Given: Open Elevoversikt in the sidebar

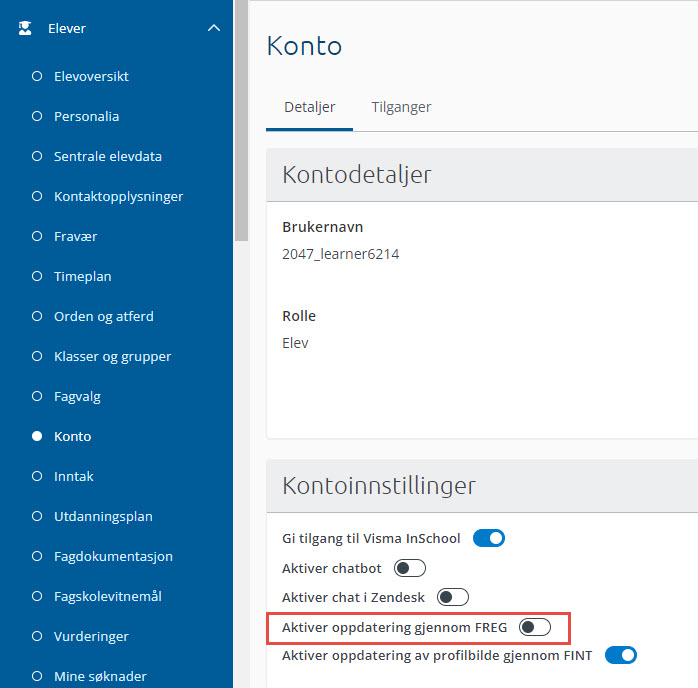Looking at the screenshot, I should point(91,77).
